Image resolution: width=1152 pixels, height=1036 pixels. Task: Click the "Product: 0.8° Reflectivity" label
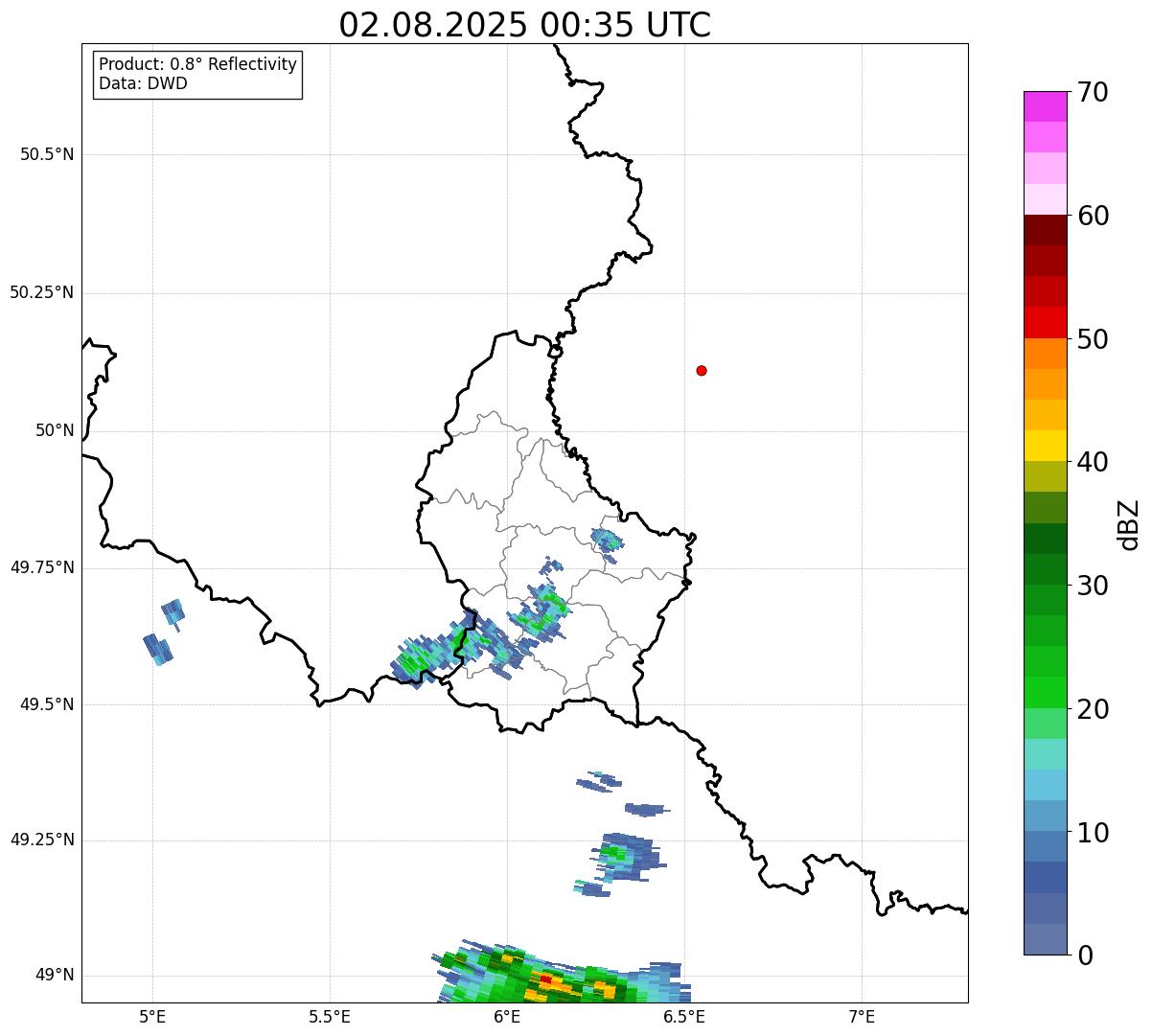point(198,65)
